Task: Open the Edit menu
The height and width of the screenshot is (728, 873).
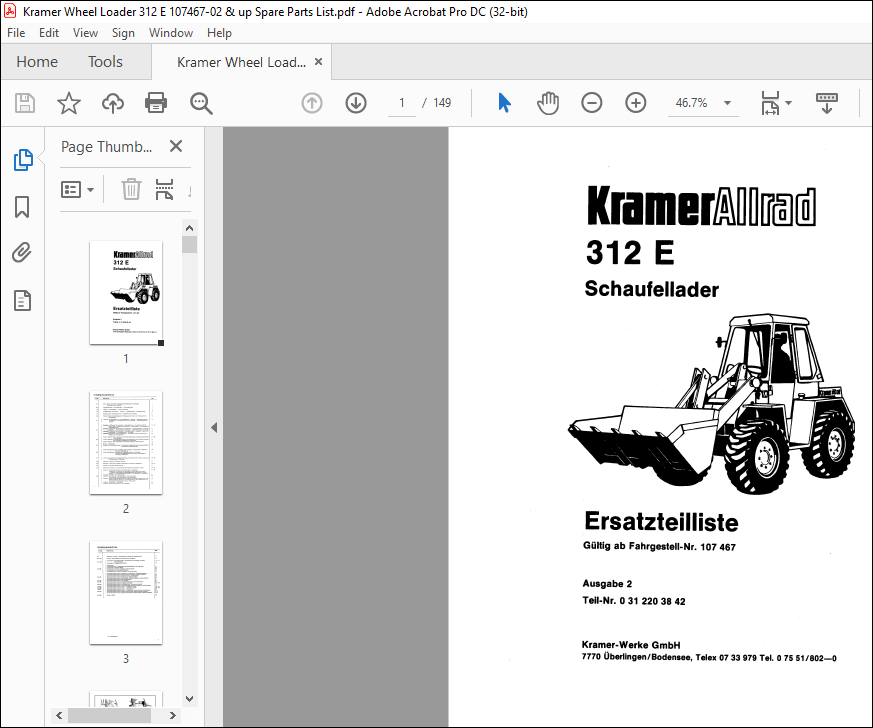Action: (x=48, y=33)
